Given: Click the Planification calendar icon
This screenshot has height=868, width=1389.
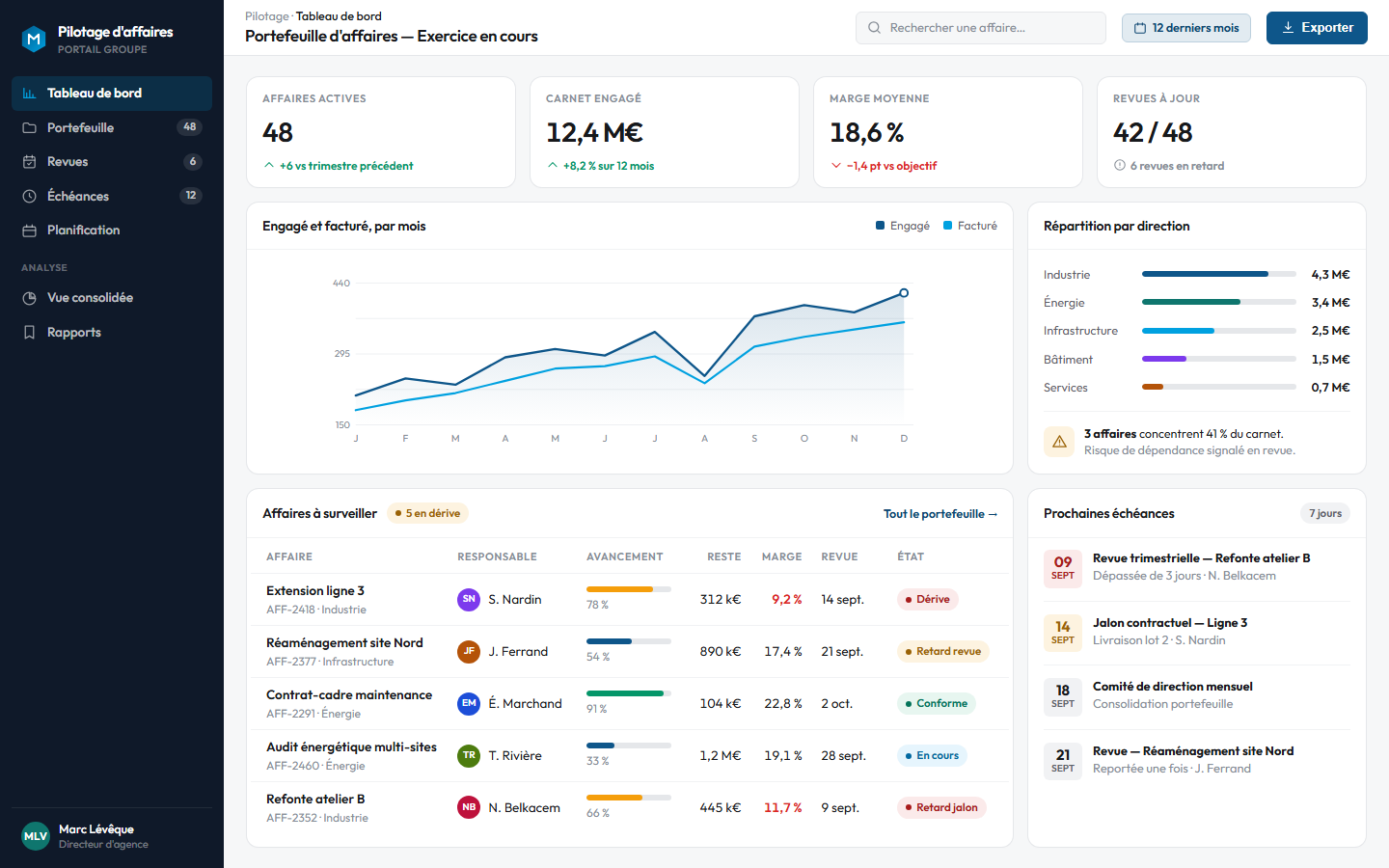Looking at the screenshot, I should tap(29, 231).
